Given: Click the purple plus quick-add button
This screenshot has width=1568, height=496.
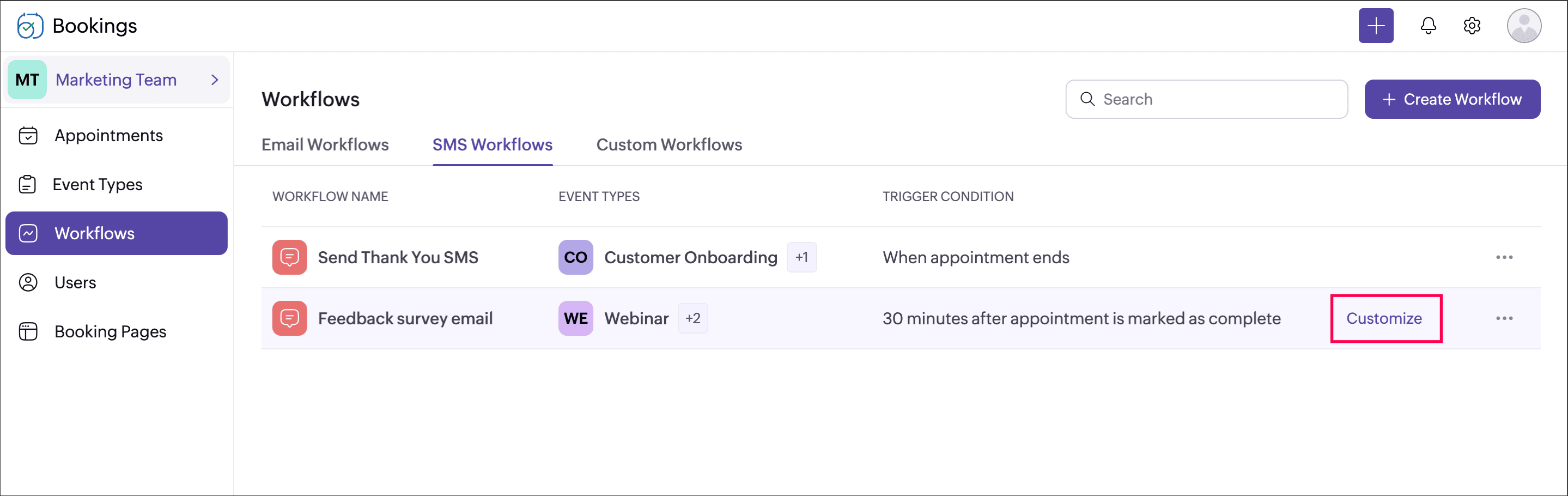Looking at the screenshot, I should 1375,26.
